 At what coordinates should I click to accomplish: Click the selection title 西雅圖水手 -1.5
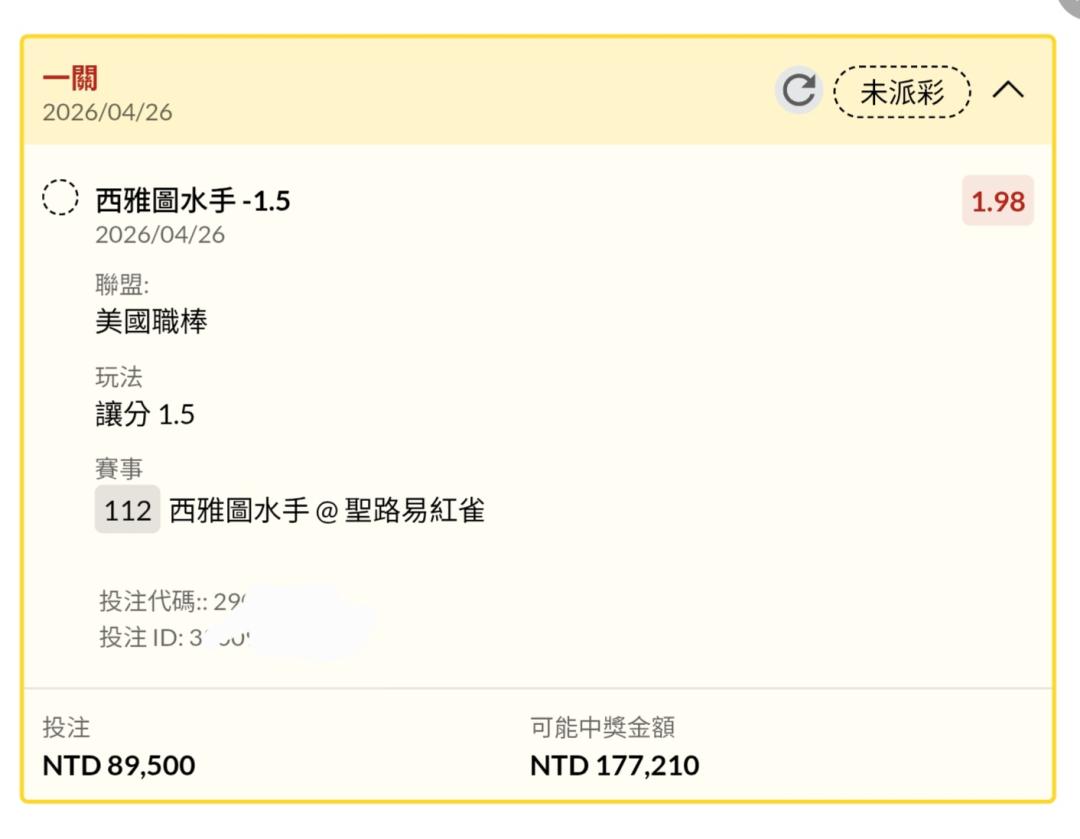pos(193,201)
